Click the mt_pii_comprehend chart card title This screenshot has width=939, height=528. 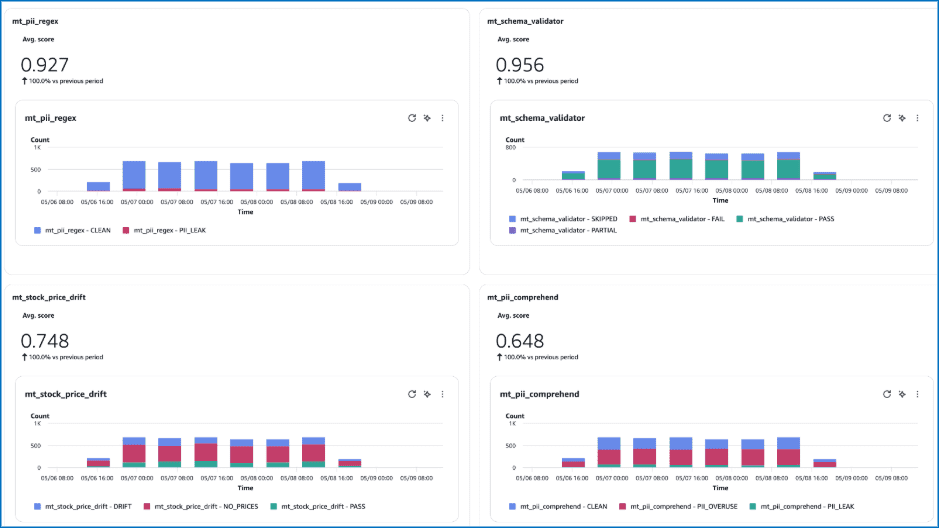click(x=540, y=395)
